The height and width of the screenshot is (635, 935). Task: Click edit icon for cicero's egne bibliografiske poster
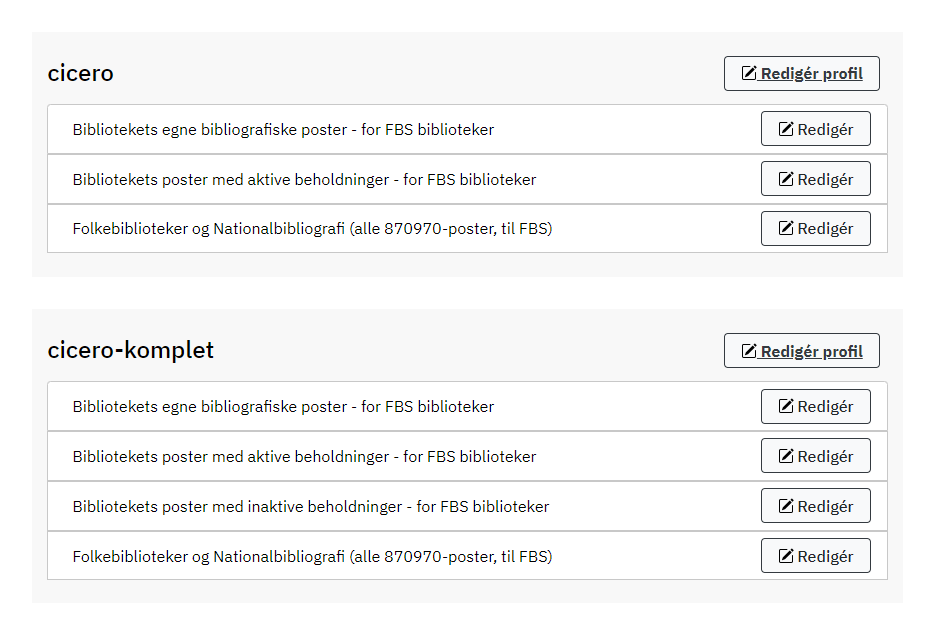click(786, 129)
